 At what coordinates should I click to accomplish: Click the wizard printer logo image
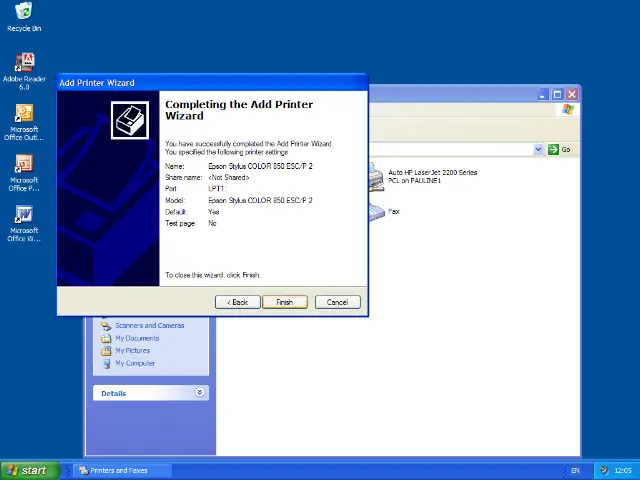(130, 120)
